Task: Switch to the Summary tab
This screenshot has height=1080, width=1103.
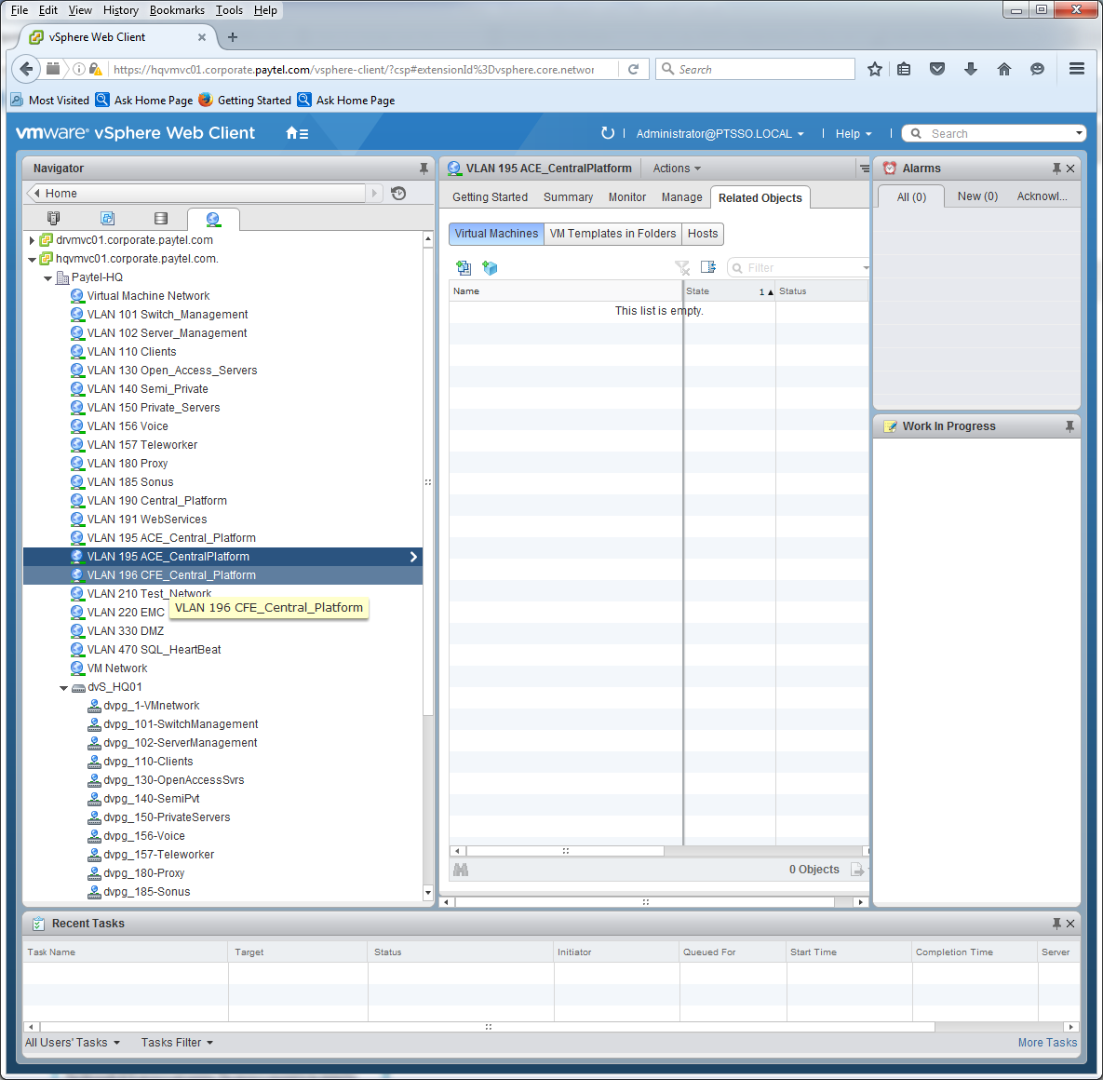Action: pyautogui.click(x=568, y=197)
